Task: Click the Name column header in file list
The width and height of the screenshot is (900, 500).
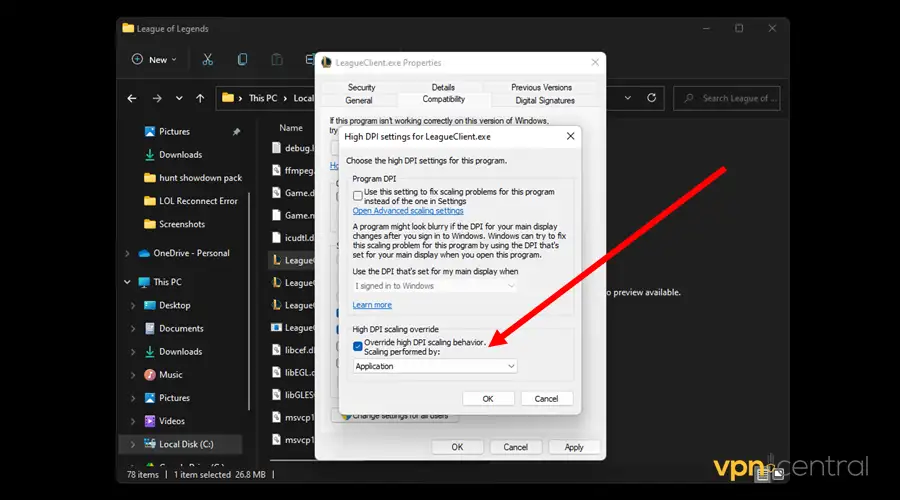Action: 291,128
